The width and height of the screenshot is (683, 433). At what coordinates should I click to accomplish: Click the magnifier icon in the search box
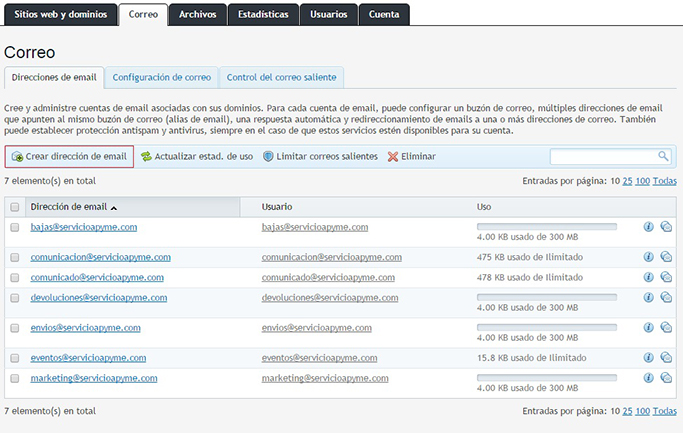click(663, 156)
